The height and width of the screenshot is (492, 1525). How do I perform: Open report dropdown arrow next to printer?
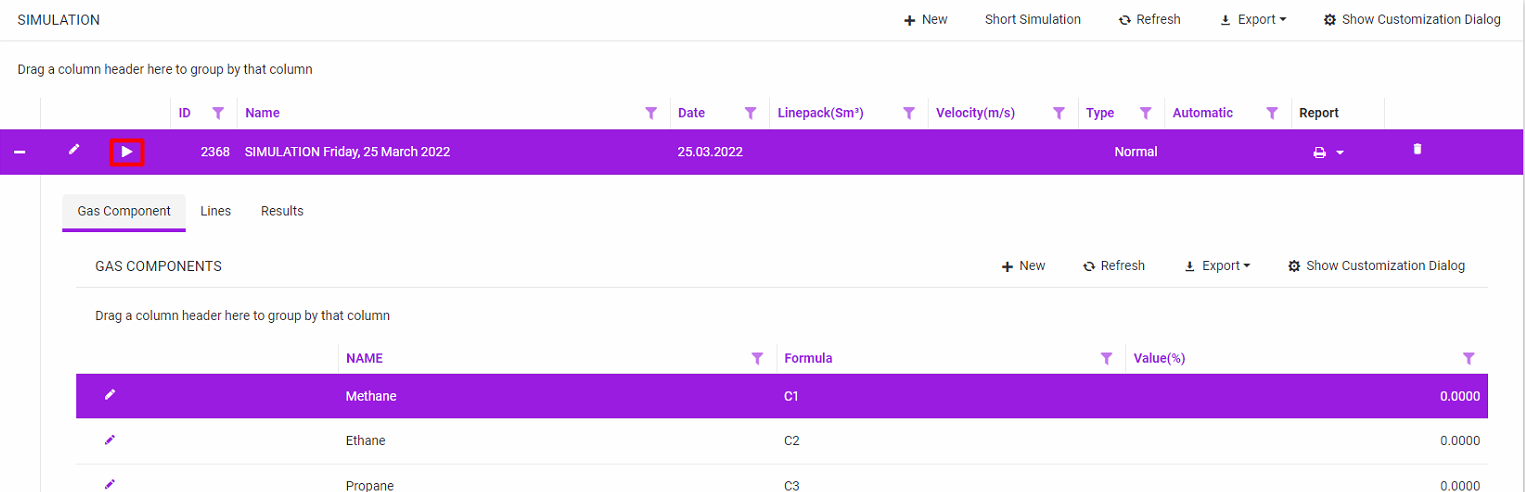tap(1340, 153)
